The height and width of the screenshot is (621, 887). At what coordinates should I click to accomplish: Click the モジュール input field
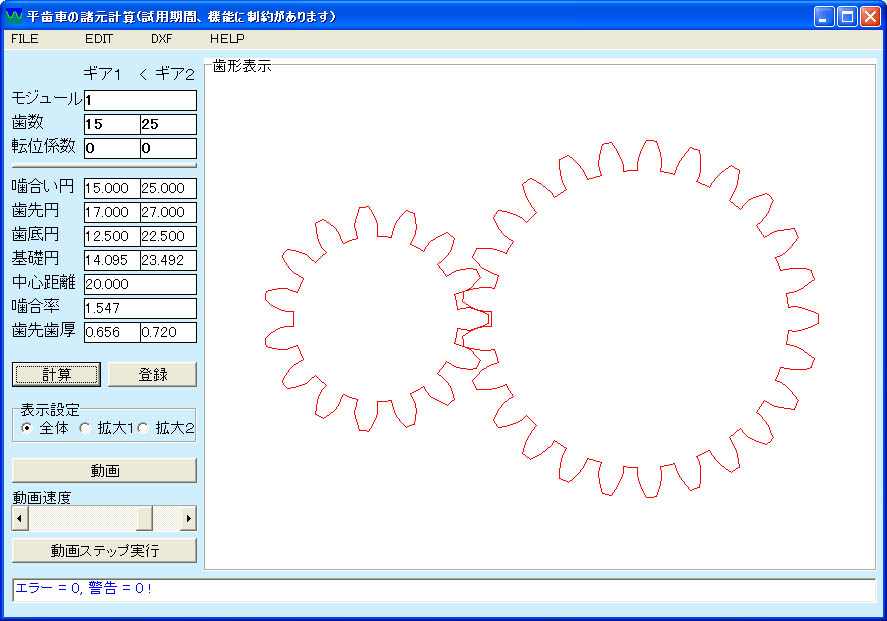(x=140, y=100)
